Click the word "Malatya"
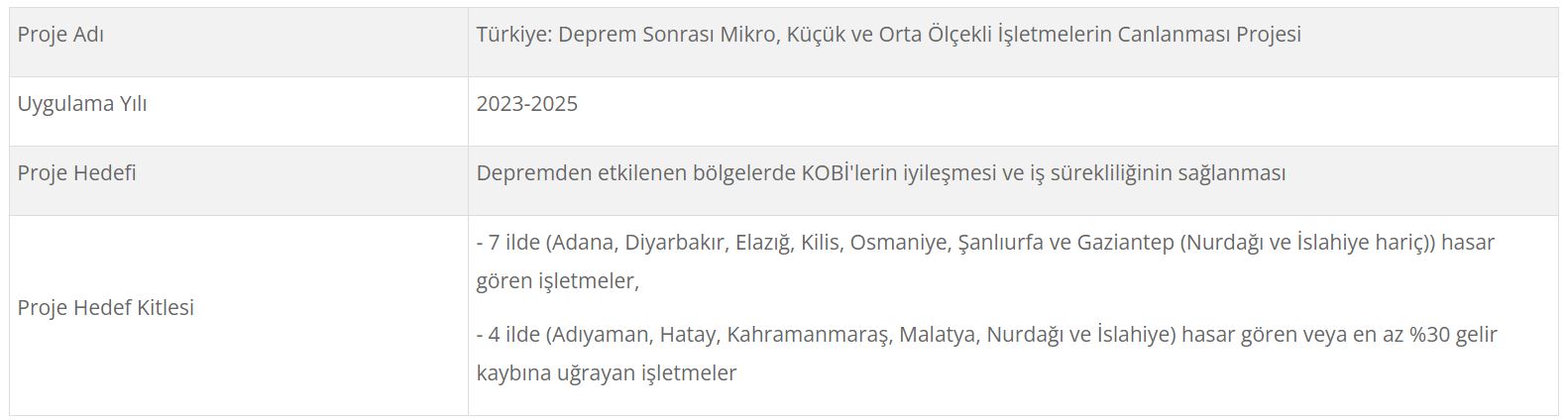Screen dimensions: 1568x420 937,335
